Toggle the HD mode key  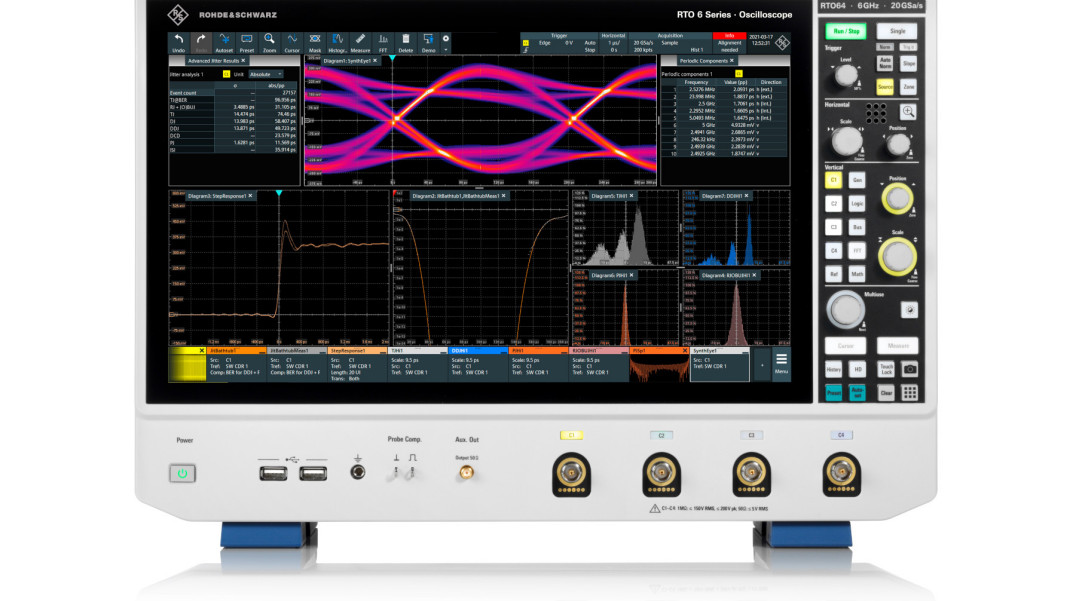coord(857,369)
